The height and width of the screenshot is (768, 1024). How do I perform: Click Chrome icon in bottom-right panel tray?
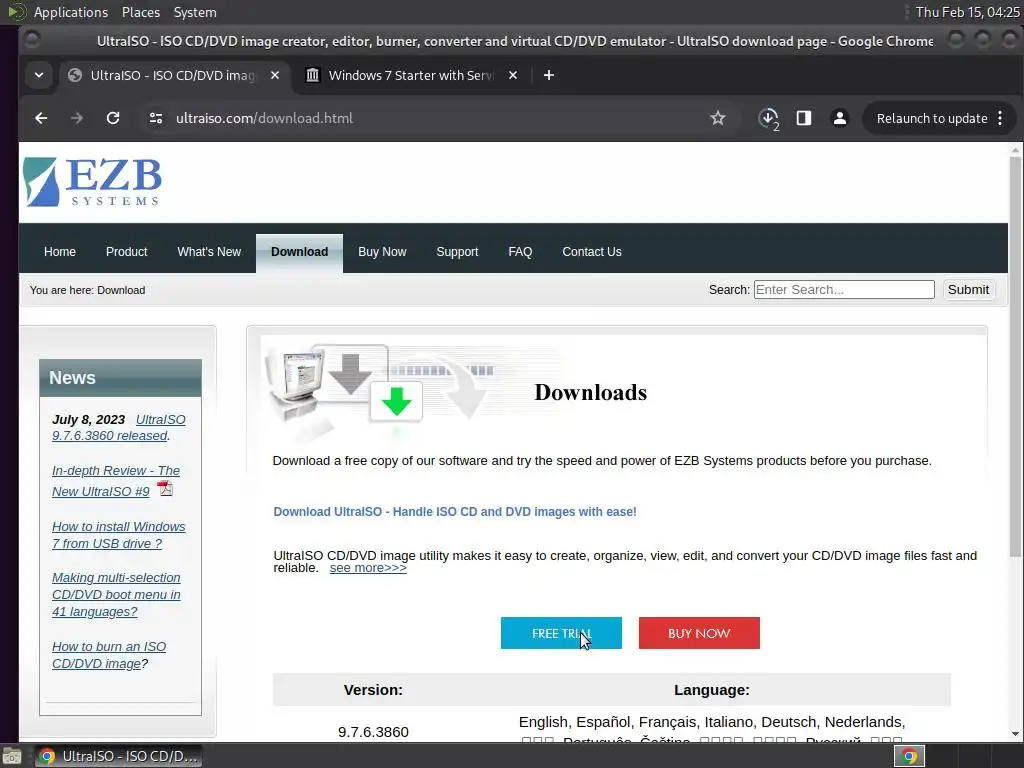click(909, 756)
